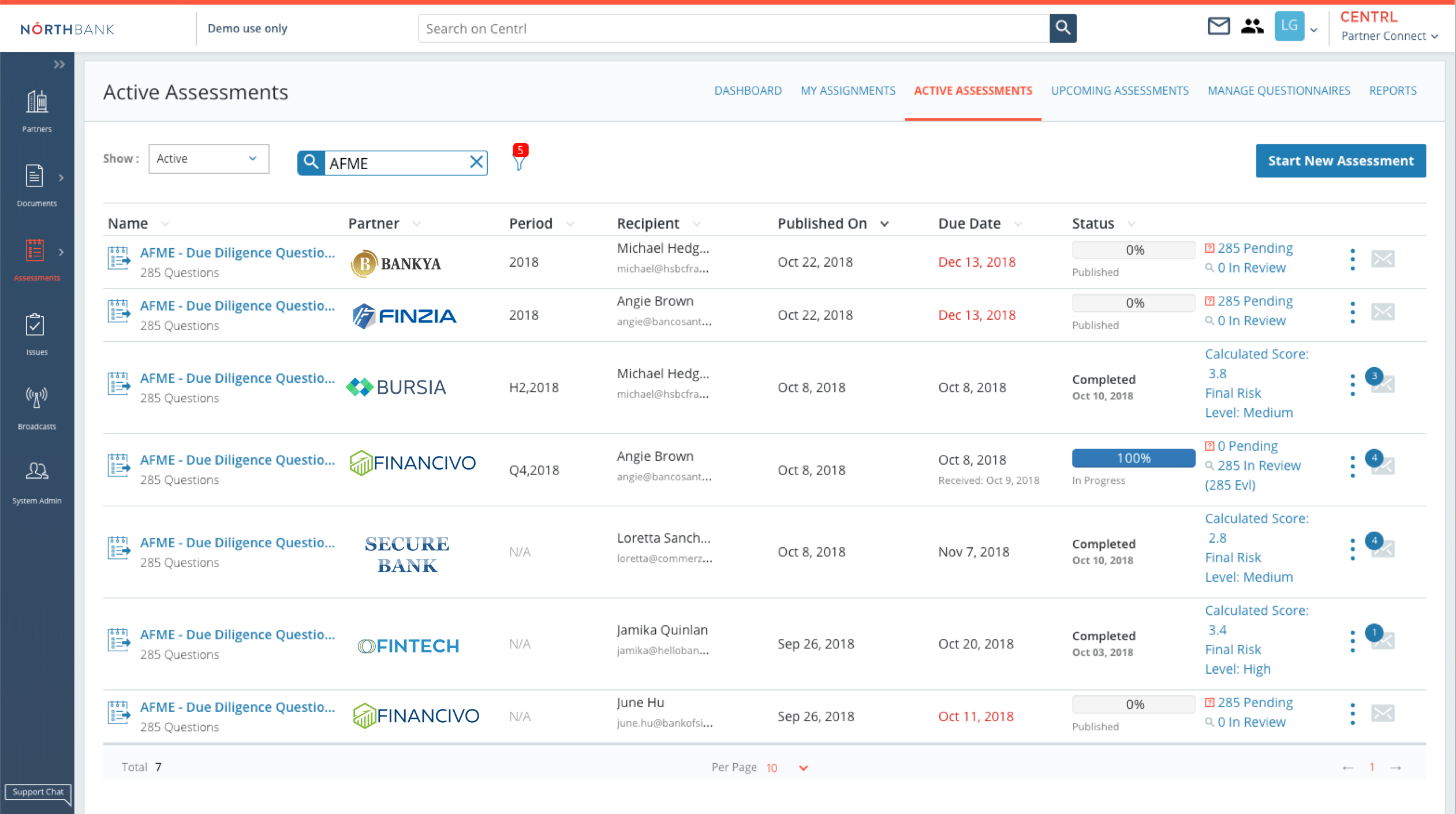Click the 285 In Review link for Financivo Q4
The image size is (1456, 814).
(x=1259, y=465)
